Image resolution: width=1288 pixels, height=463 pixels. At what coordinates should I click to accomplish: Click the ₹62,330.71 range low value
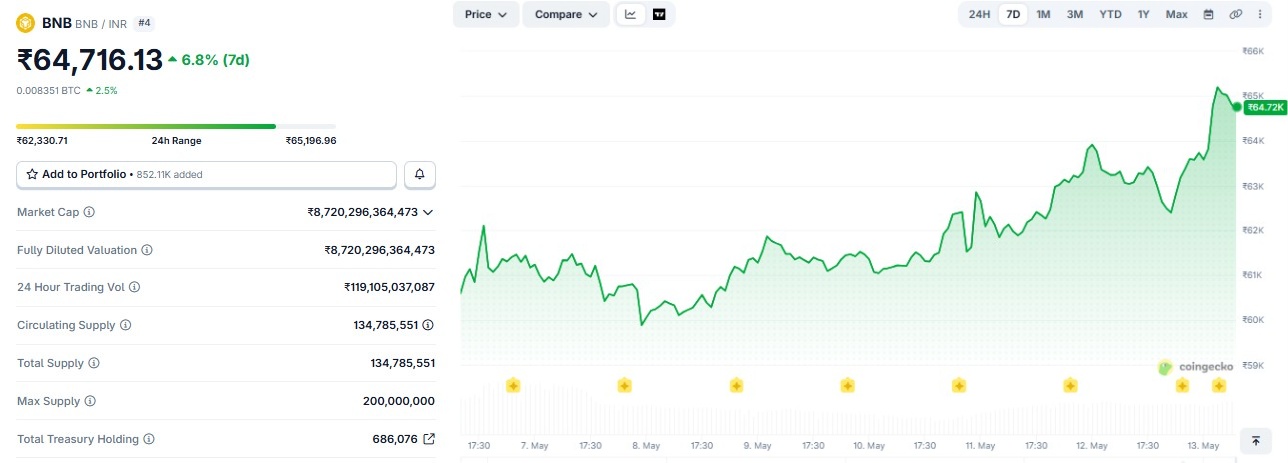pyautogui.click(x=42, y=141)
